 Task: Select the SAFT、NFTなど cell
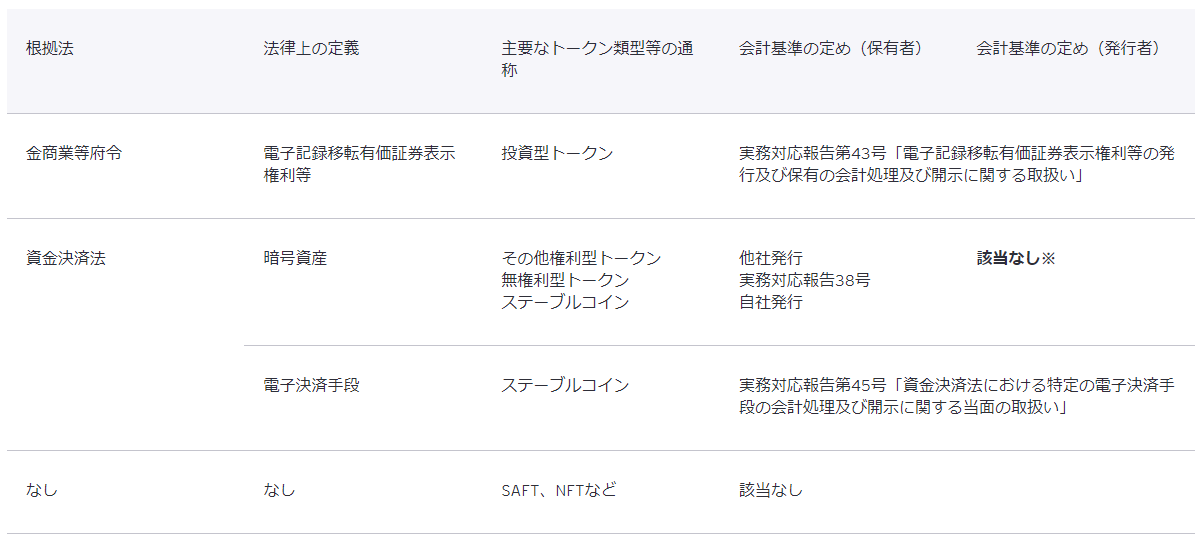pyautogui.click(x=559, y=491)
